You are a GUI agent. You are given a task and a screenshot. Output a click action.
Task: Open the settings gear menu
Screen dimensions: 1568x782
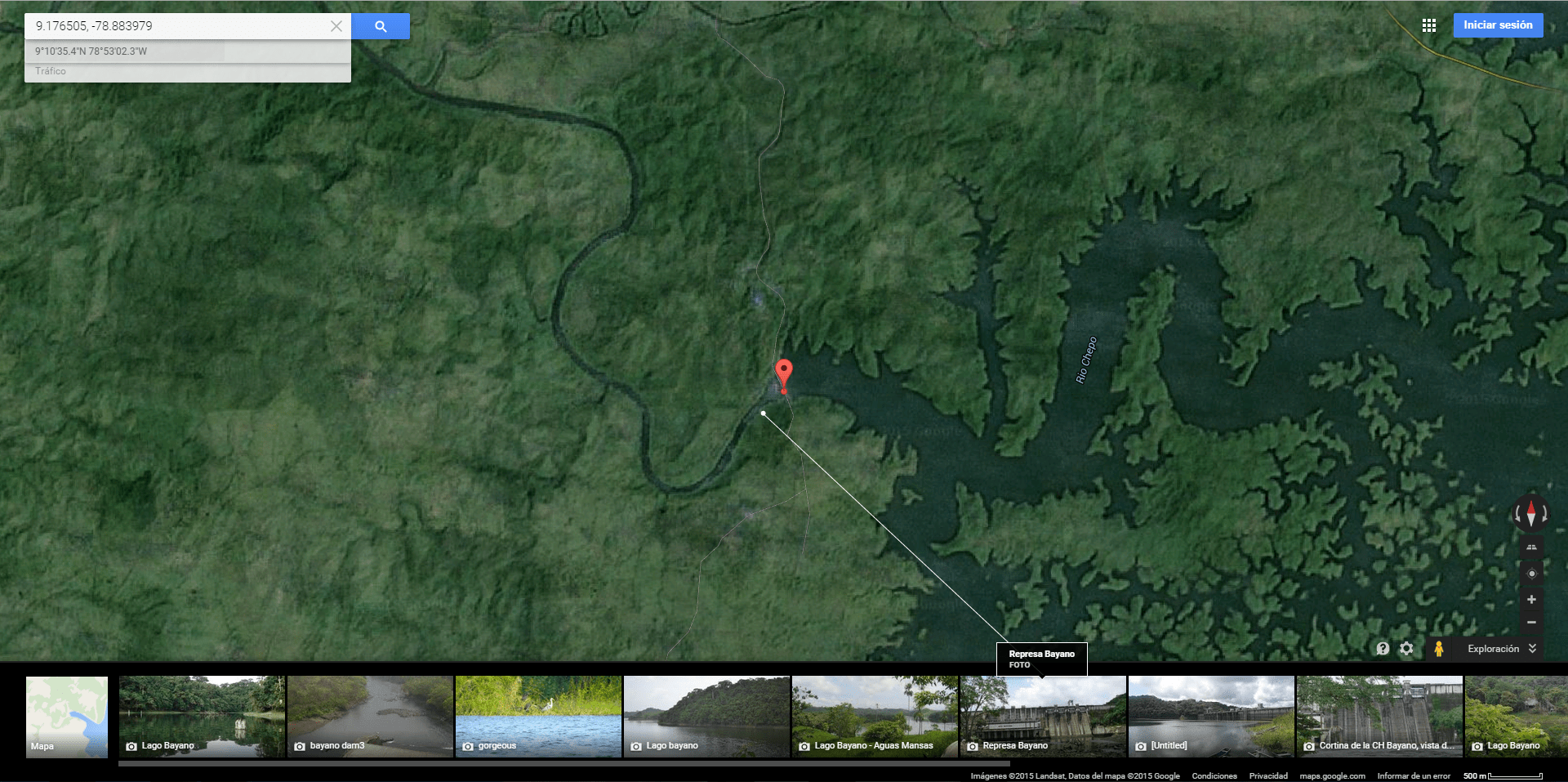[x=1406, y=649]
